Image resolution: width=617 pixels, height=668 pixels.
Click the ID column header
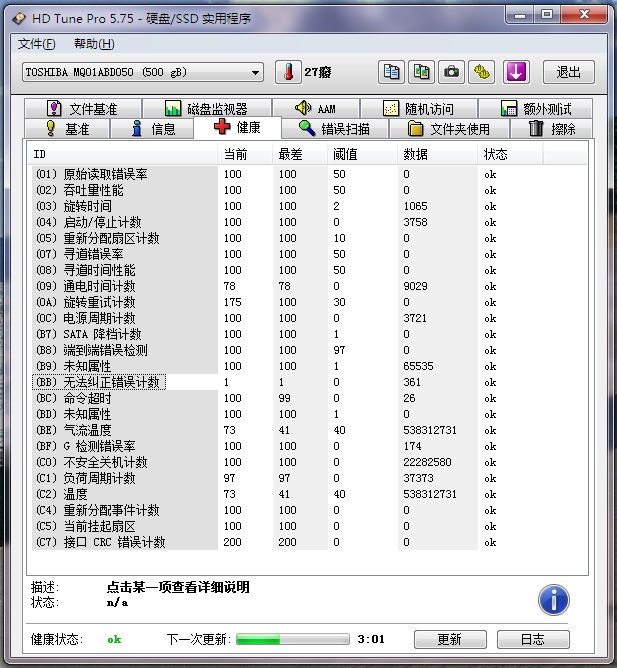click(122, 154)
